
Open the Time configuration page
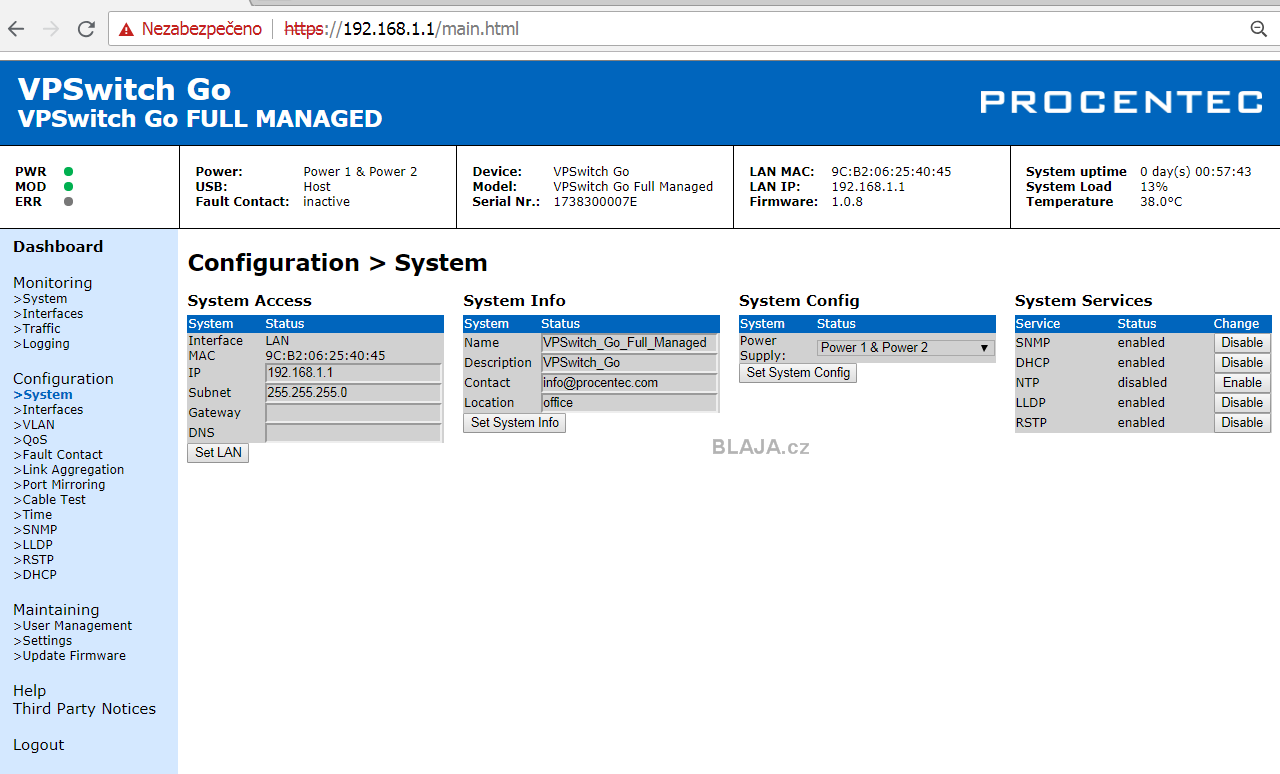point(33,515)
